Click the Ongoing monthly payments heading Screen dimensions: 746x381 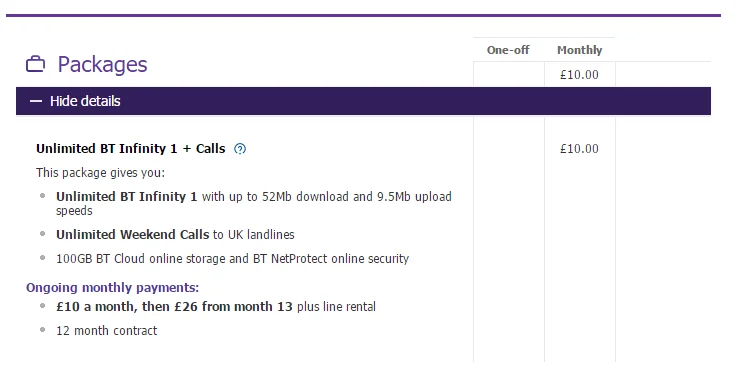[x=113, y=288]
